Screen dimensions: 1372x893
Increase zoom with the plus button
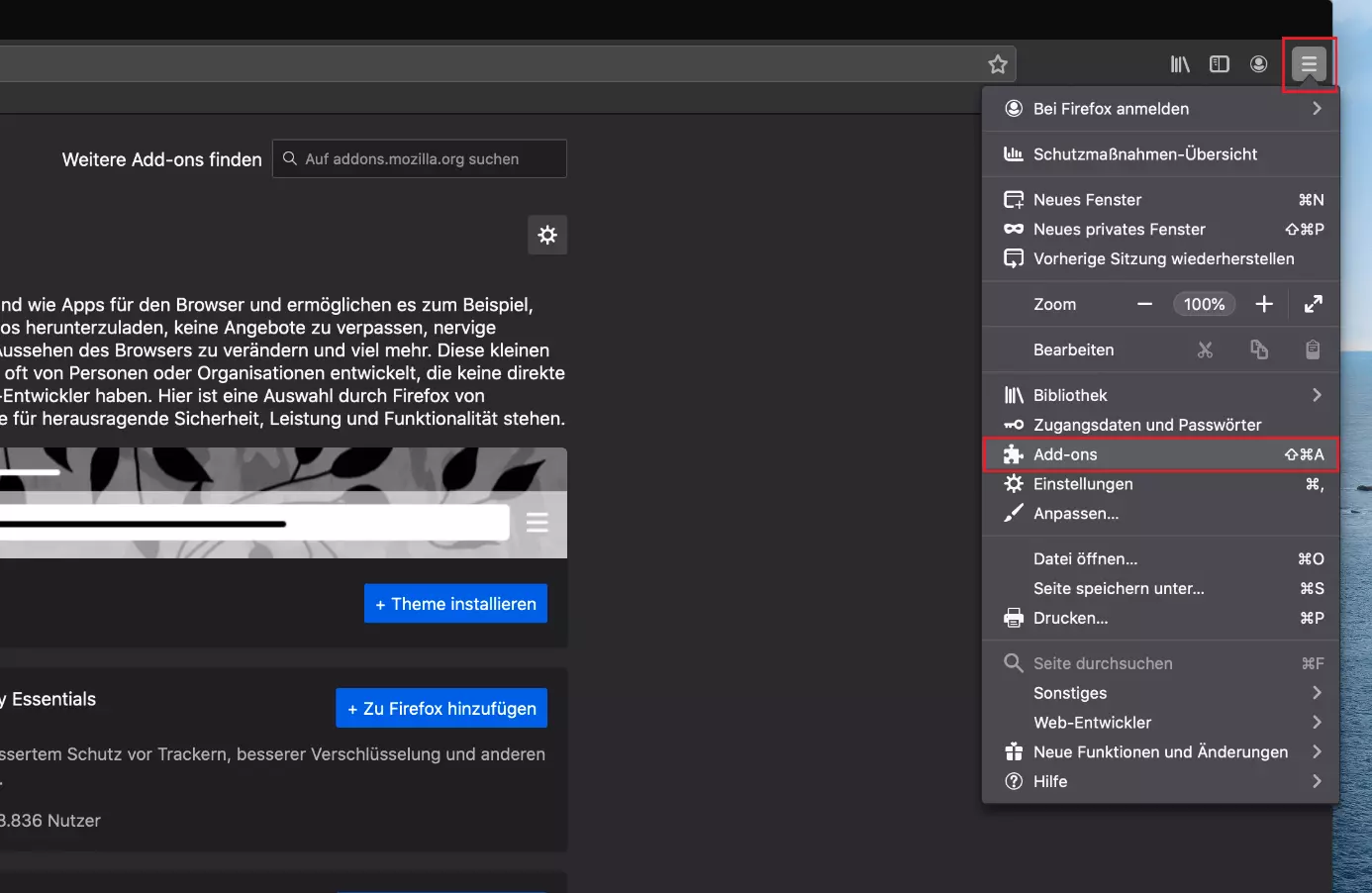coord(1264,304)
